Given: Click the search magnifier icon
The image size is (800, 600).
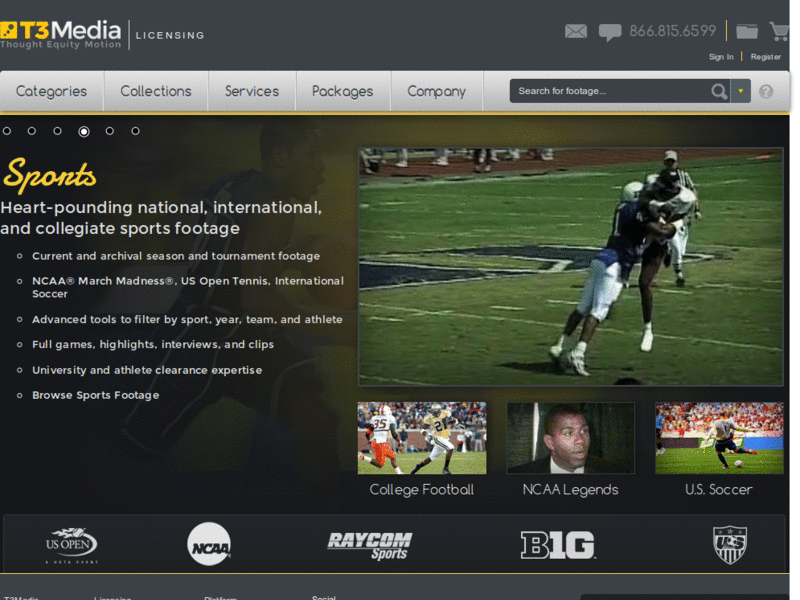Looking at the screenshot, I should click(719, 91).
